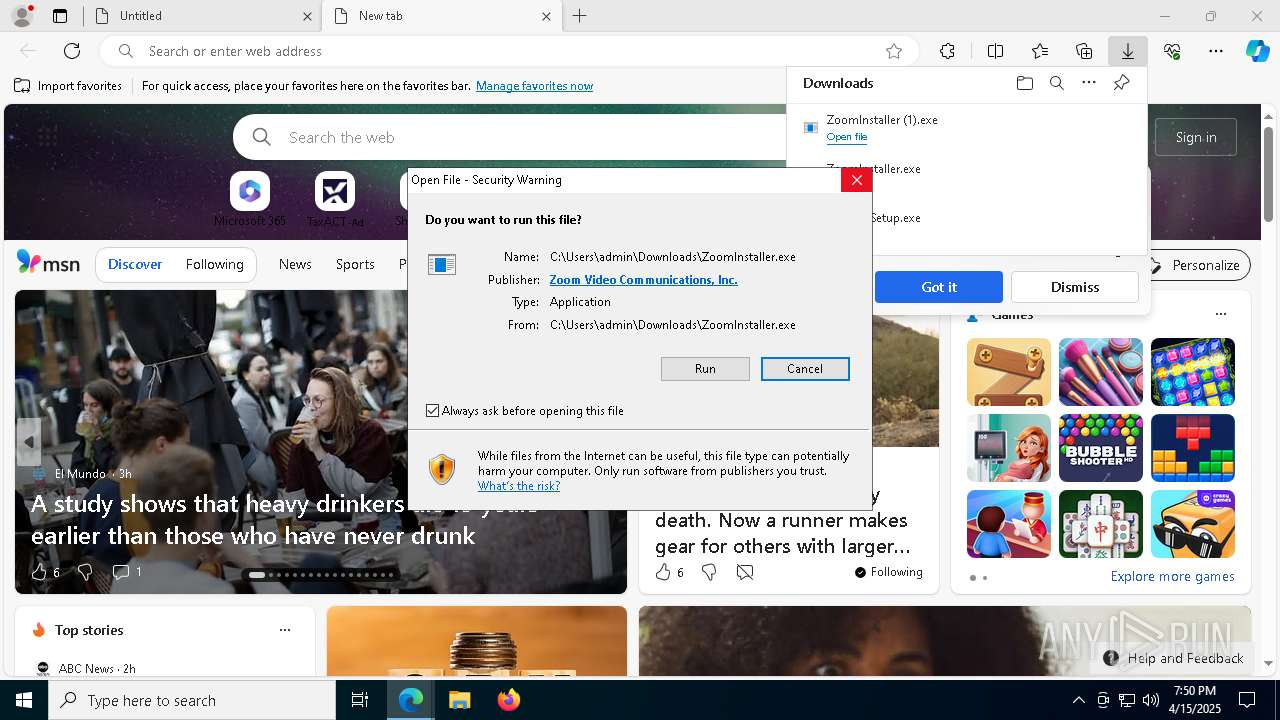Pin the Downloads panel
This screenshot has height=720, width=1280.
(x=1121, y=83)
